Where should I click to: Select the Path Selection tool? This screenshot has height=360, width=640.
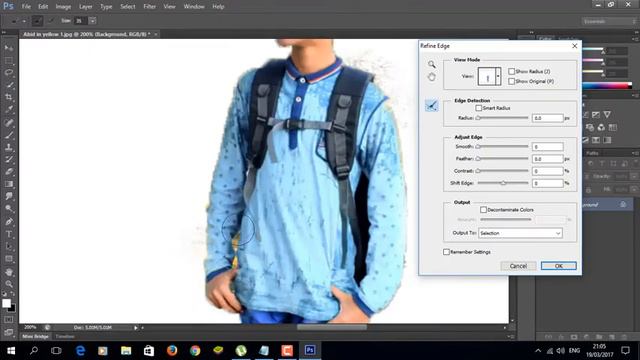9,247
